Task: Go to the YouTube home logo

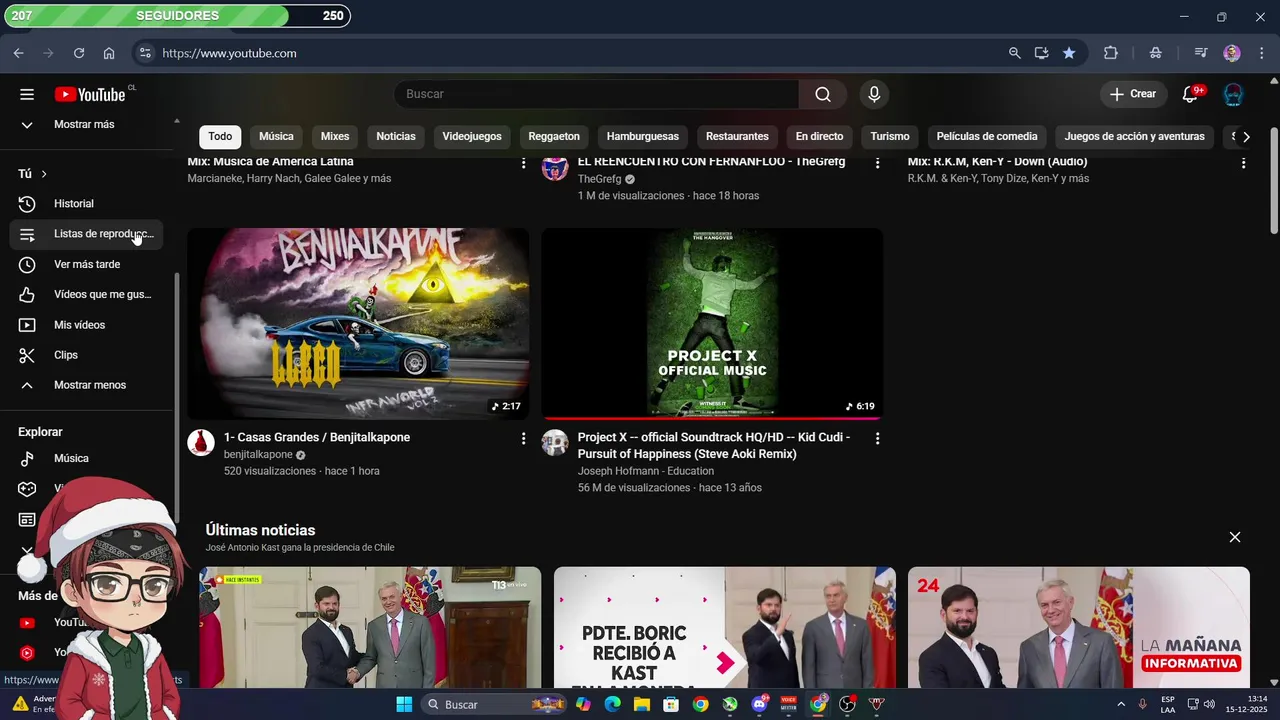Action: click(x=90, y=94)
